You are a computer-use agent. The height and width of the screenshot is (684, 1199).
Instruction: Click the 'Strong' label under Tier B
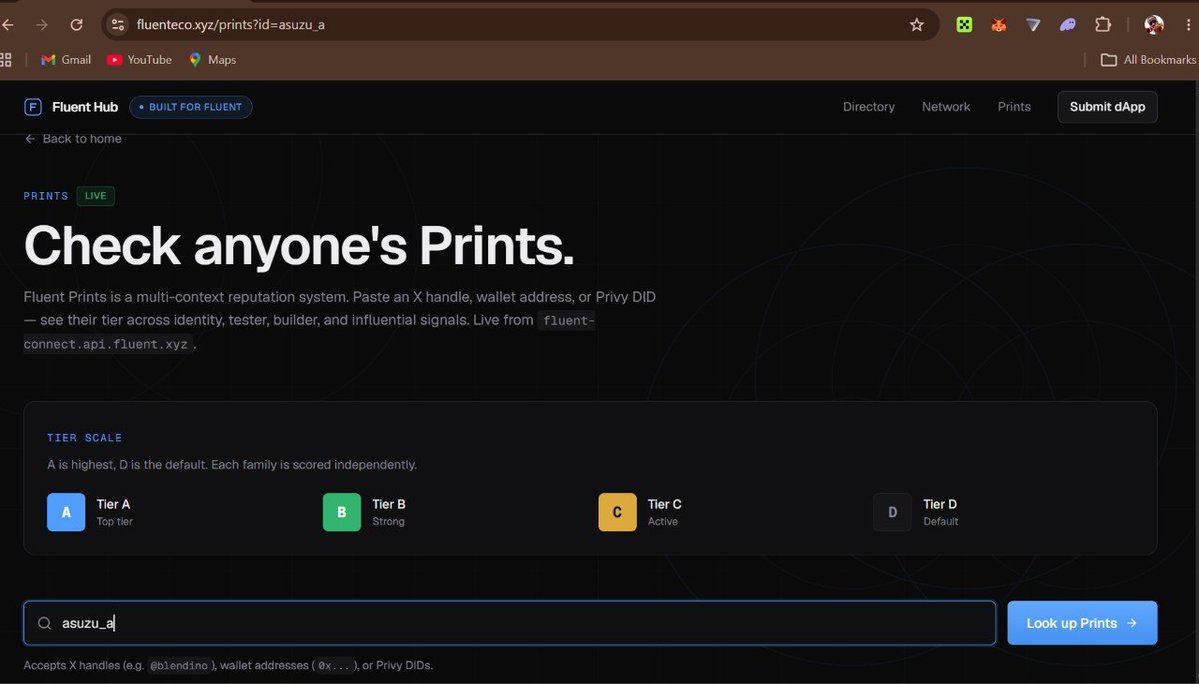(388, 521)
